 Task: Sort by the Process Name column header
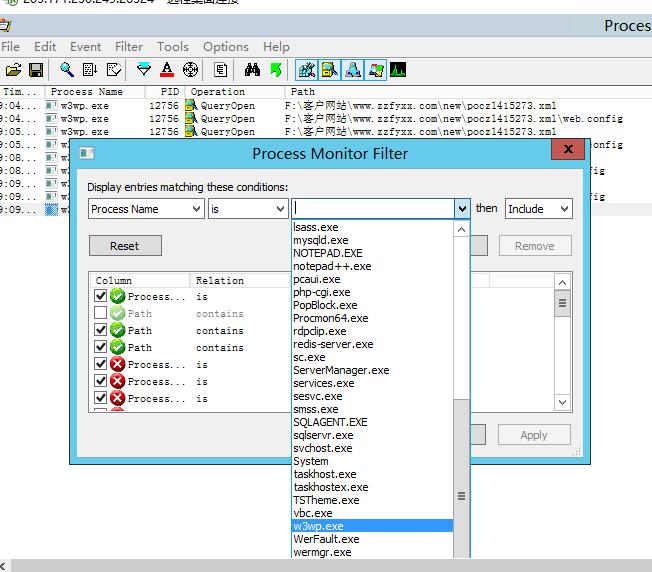point(94,91)
